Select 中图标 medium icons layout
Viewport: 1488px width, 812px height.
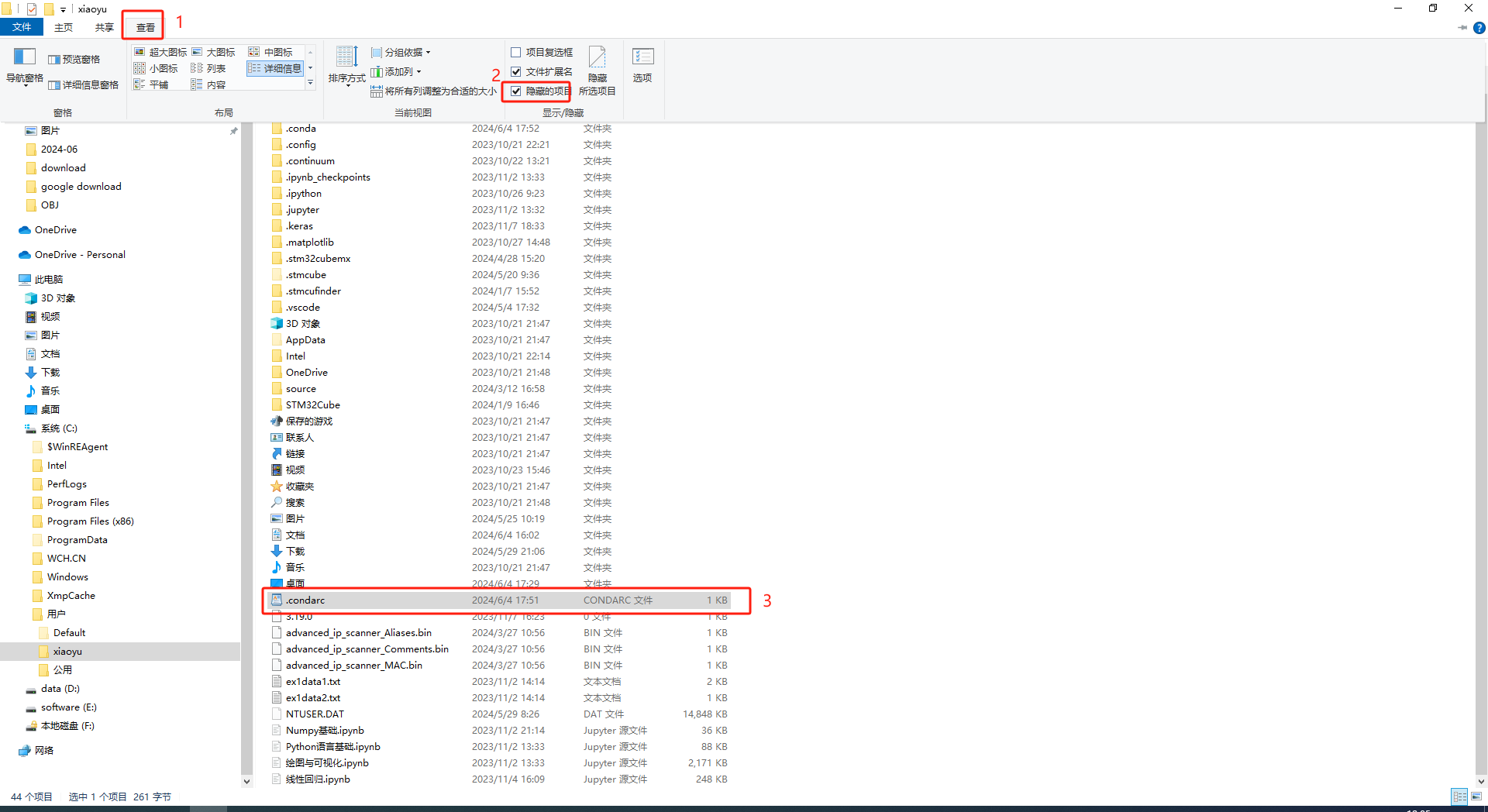[x=270, y=52]
